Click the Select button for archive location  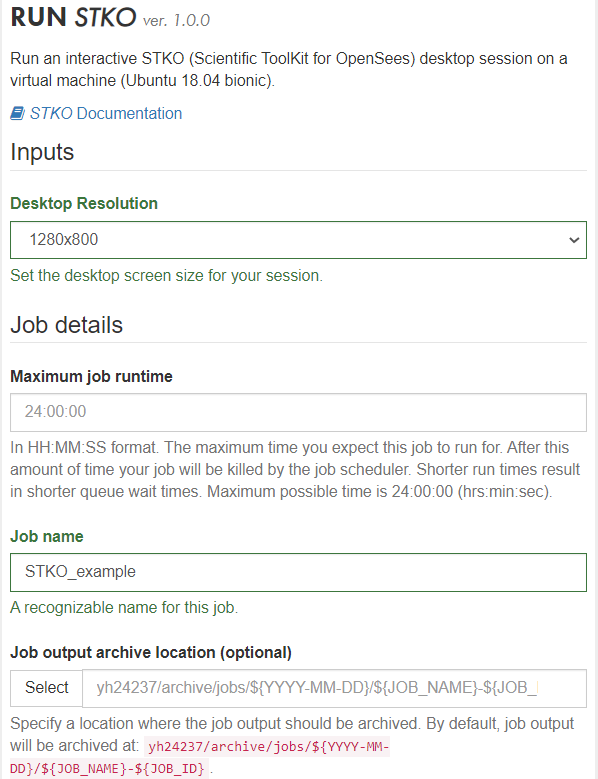[47, 688]
